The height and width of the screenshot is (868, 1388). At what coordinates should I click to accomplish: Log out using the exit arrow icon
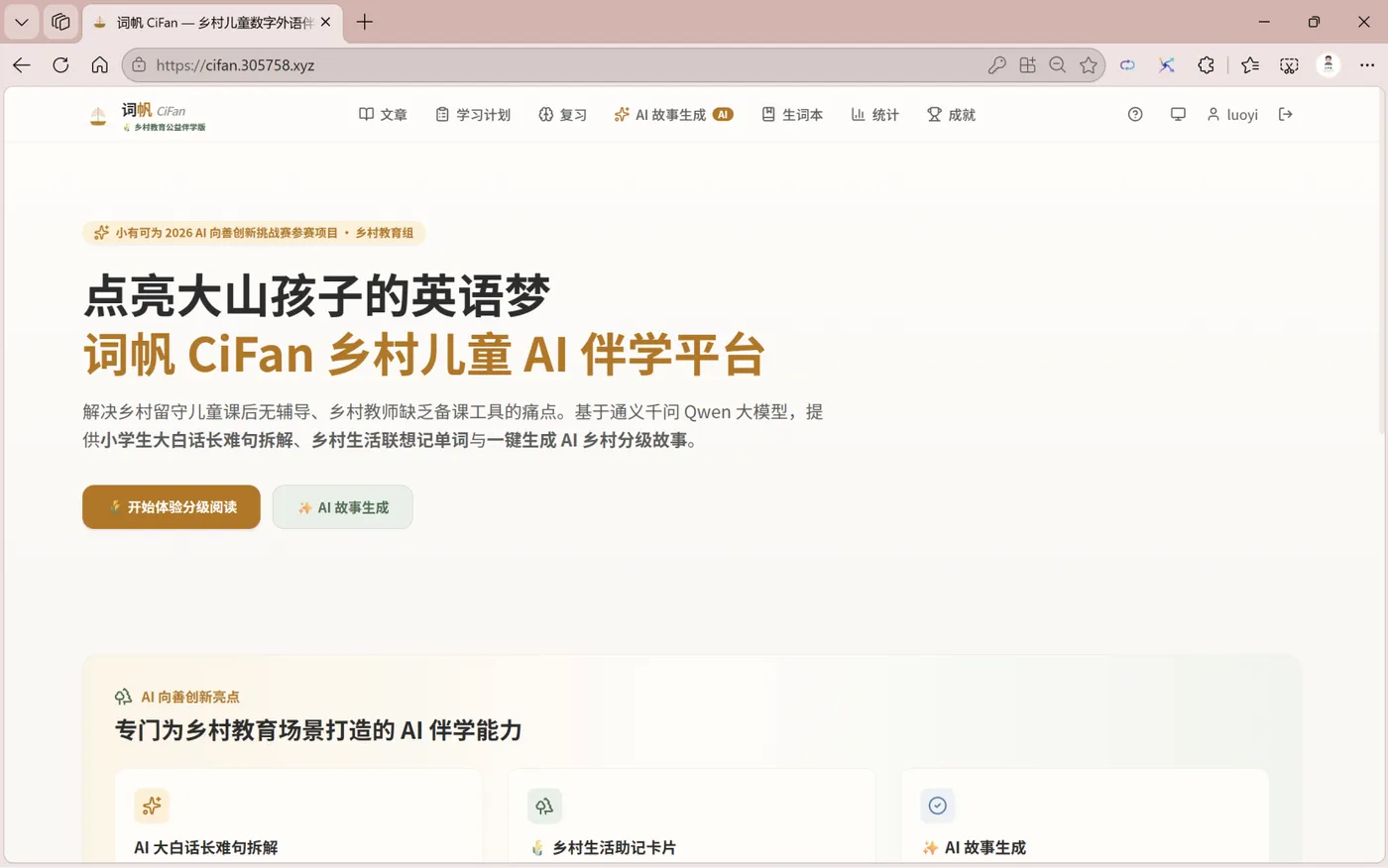tap(1286, 115)
